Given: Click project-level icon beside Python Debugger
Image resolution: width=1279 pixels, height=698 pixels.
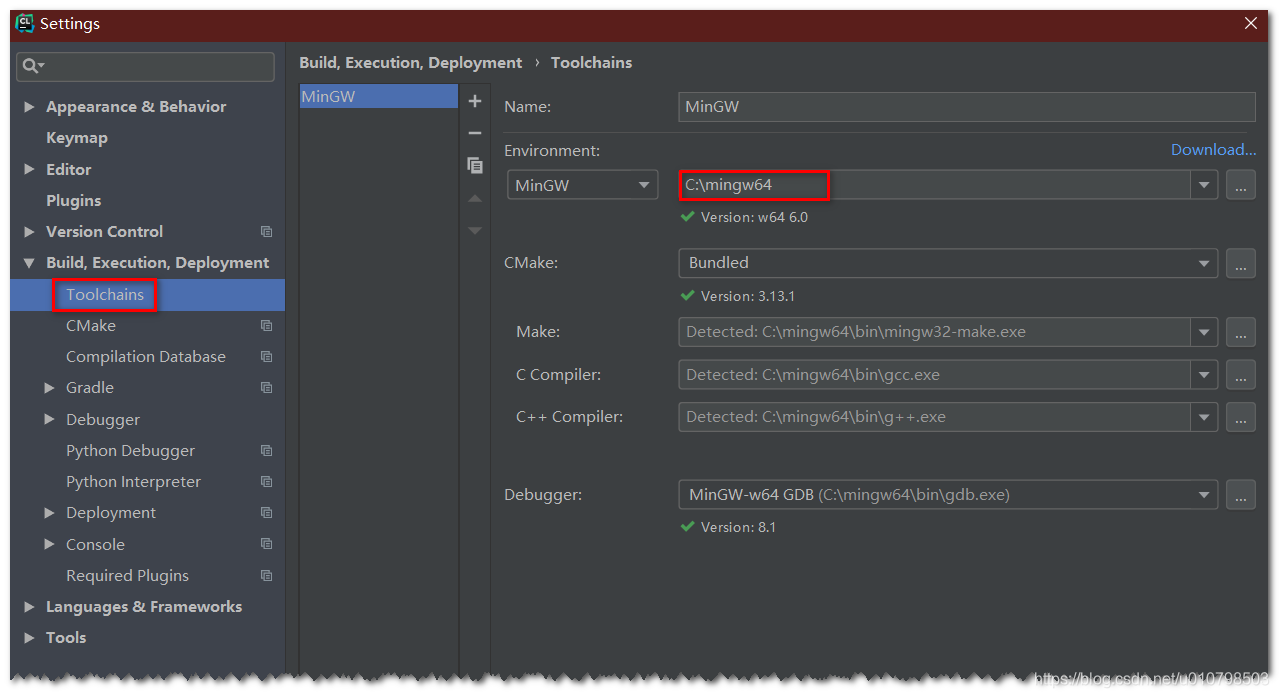Looking at the screenshot, I should coord(266,451).
